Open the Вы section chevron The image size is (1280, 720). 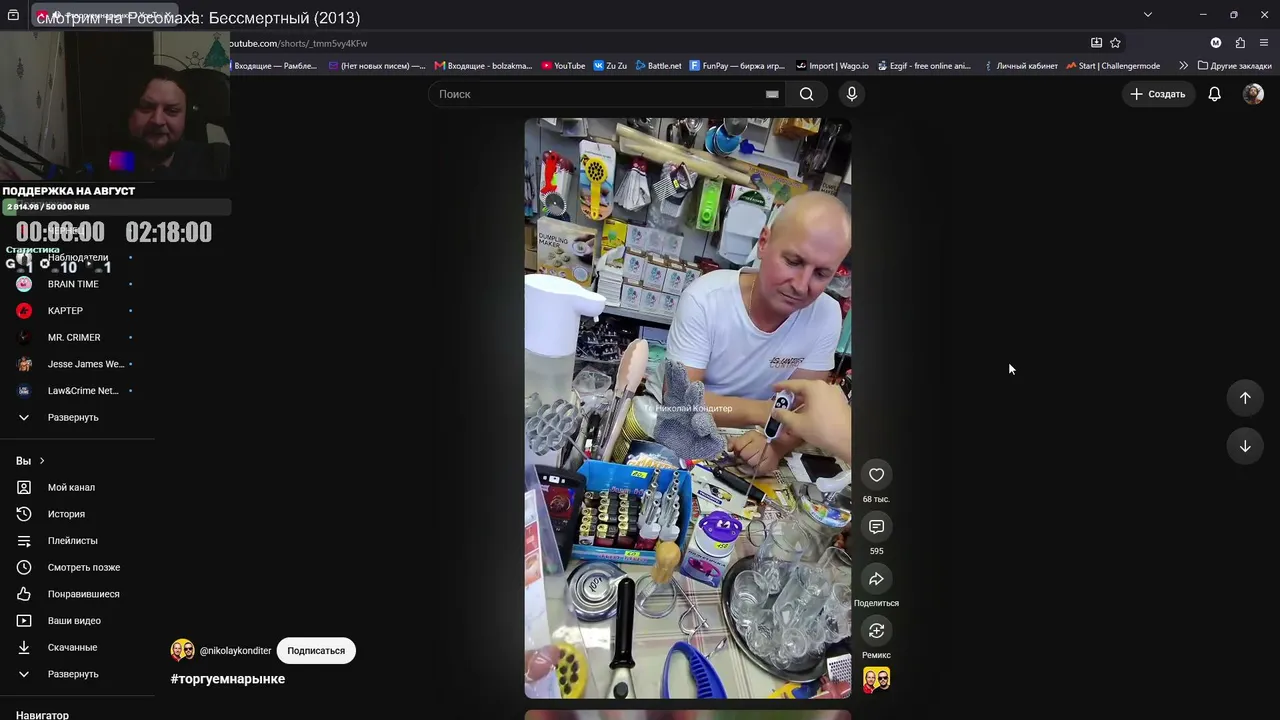[x=42, y=461]
